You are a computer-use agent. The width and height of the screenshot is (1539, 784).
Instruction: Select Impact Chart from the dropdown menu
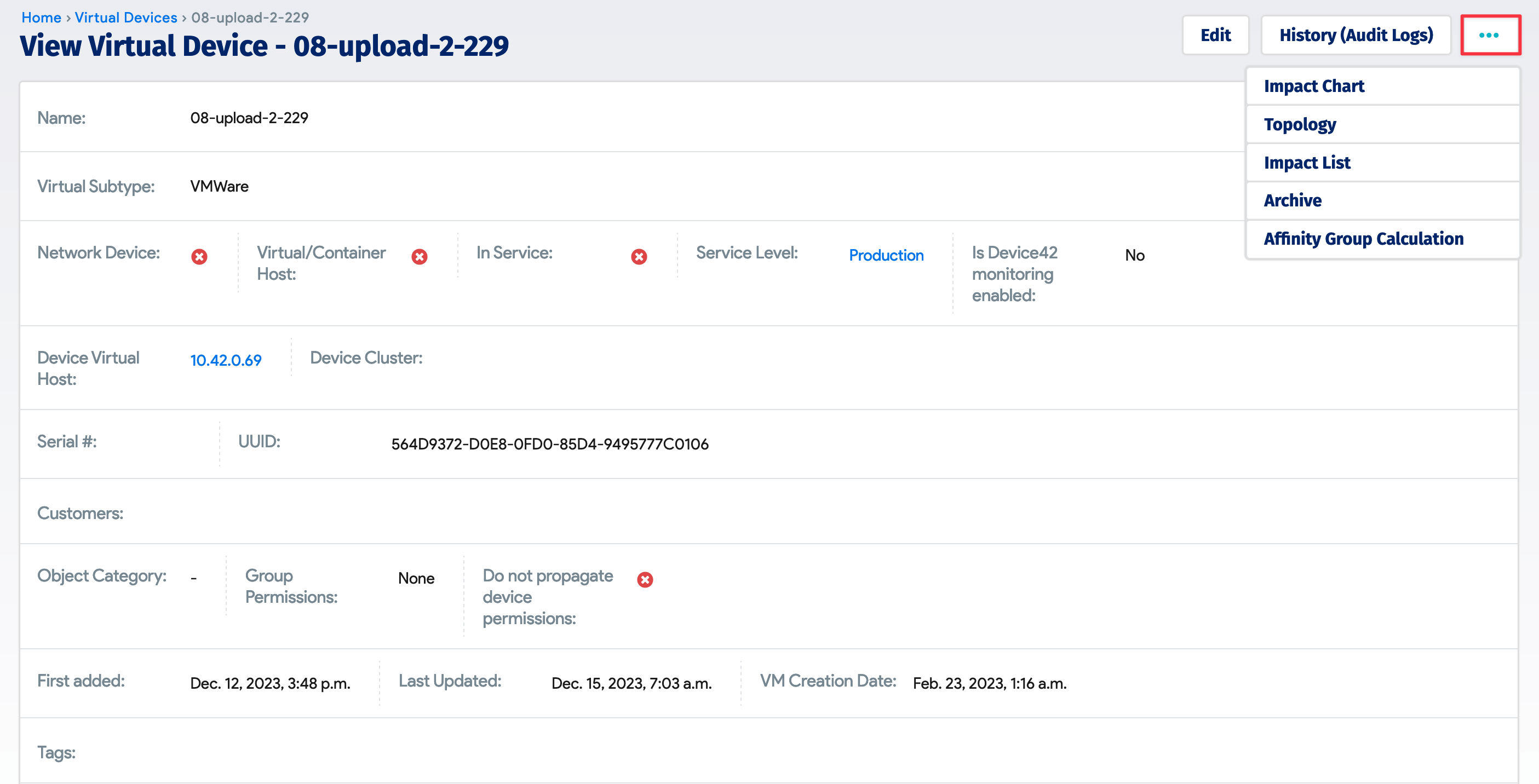point(1314,85)
